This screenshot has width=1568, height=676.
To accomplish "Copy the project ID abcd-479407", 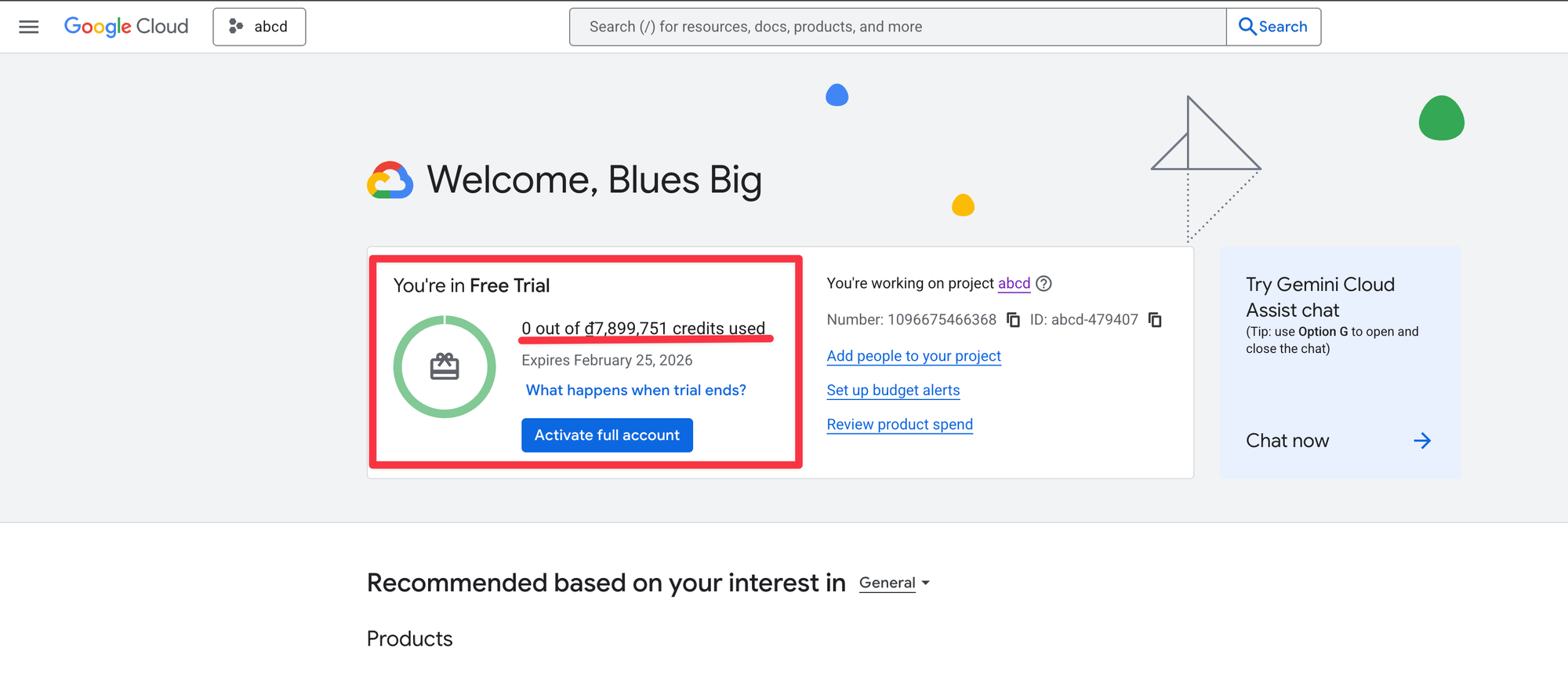I will 1155,320.
